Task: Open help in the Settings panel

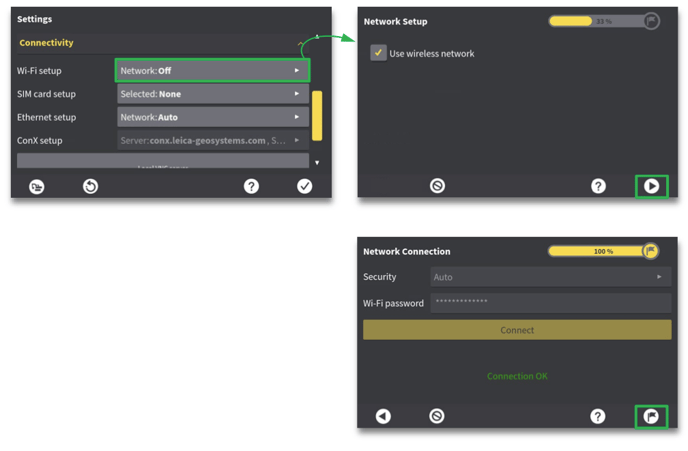Action: click(x=251, y=186)
